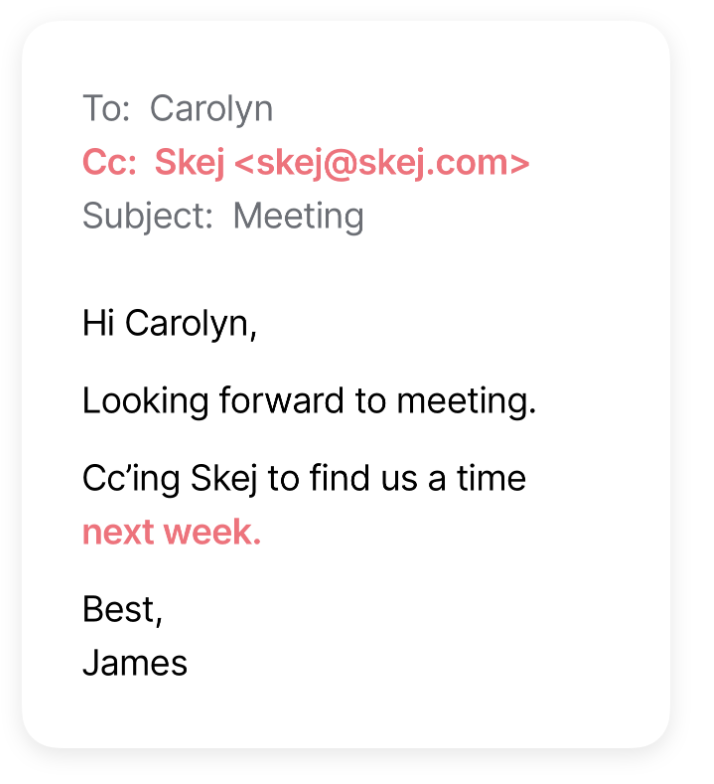This screenshot has height=784, width=714.
Task: Click the find us a time phrase
Action: [x=418, y=478]
